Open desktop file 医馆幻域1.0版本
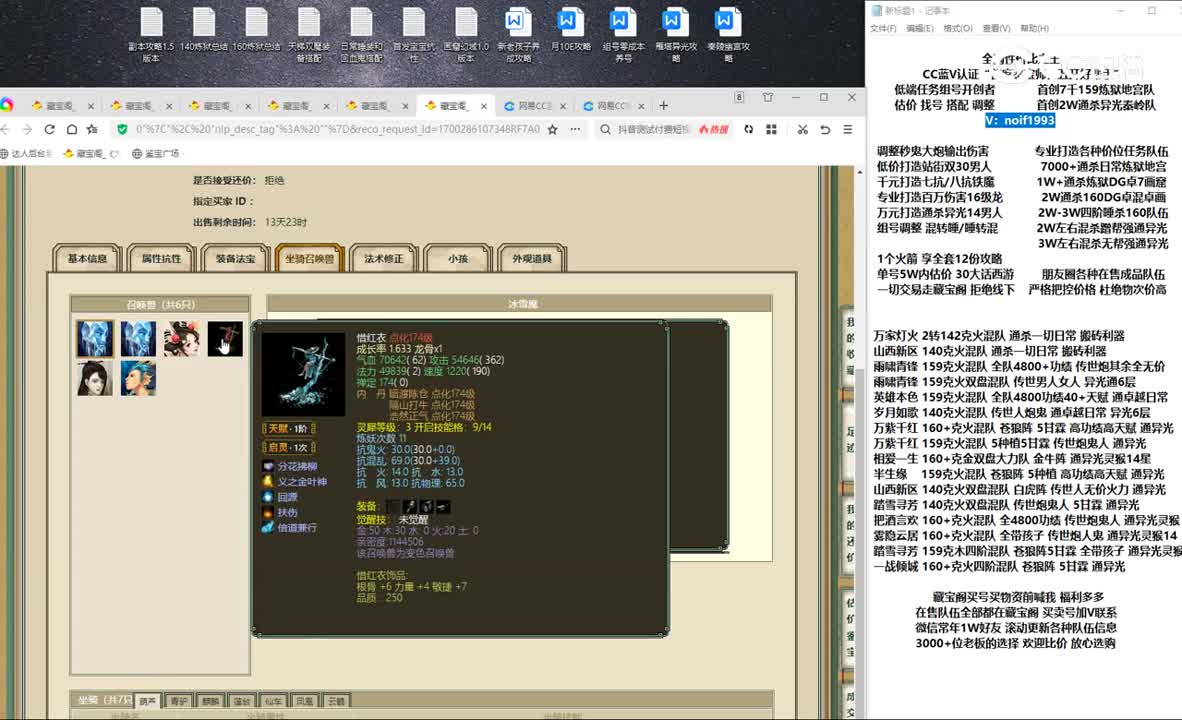The image size is (1182, 720). point(466,35)
